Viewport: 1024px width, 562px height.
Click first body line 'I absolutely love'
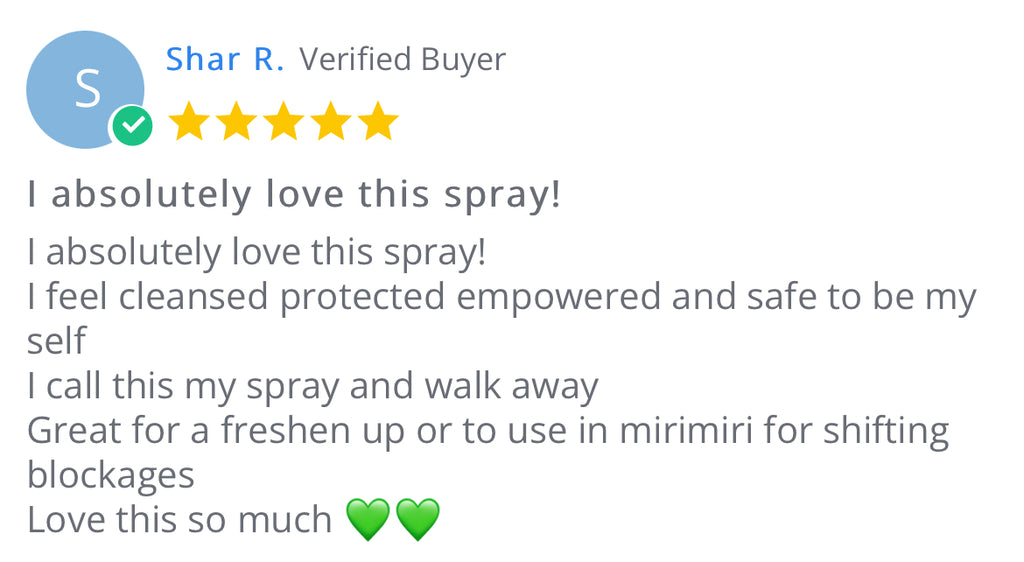point(257,253)
